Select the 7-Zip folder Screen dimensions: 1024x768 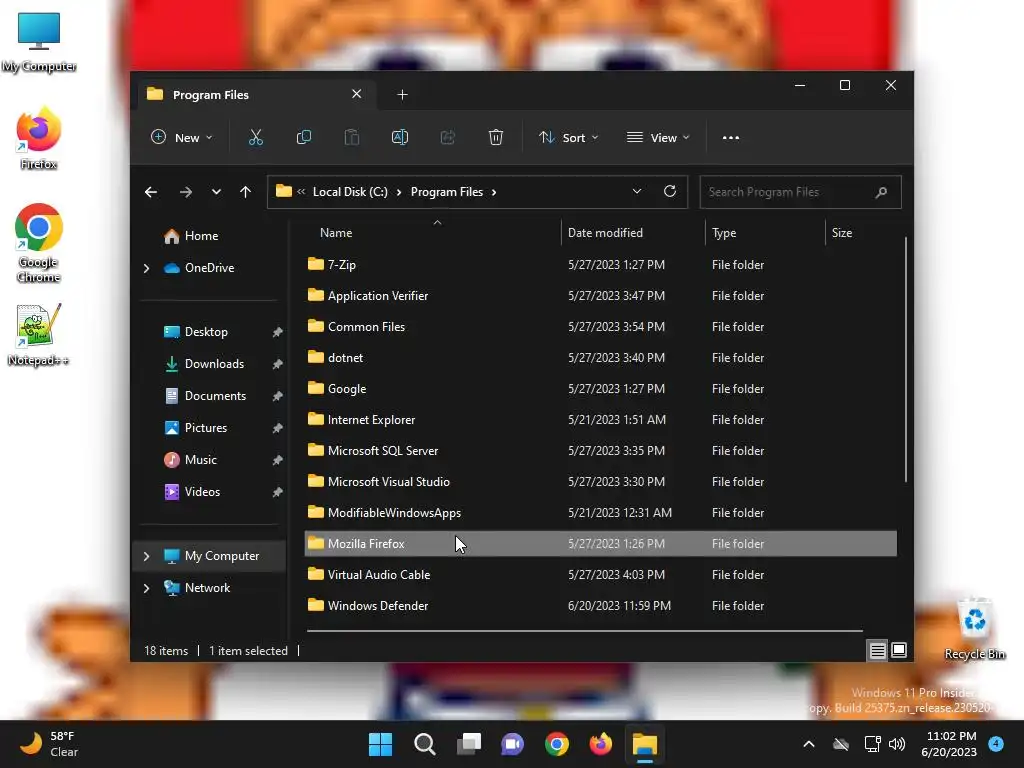click(x=600, y=265)
